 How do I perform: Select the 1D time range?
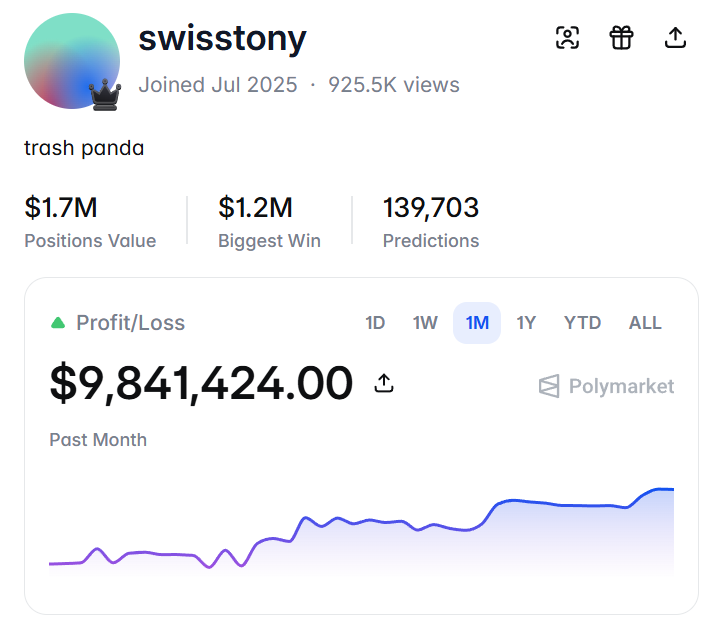pos(375,323)
